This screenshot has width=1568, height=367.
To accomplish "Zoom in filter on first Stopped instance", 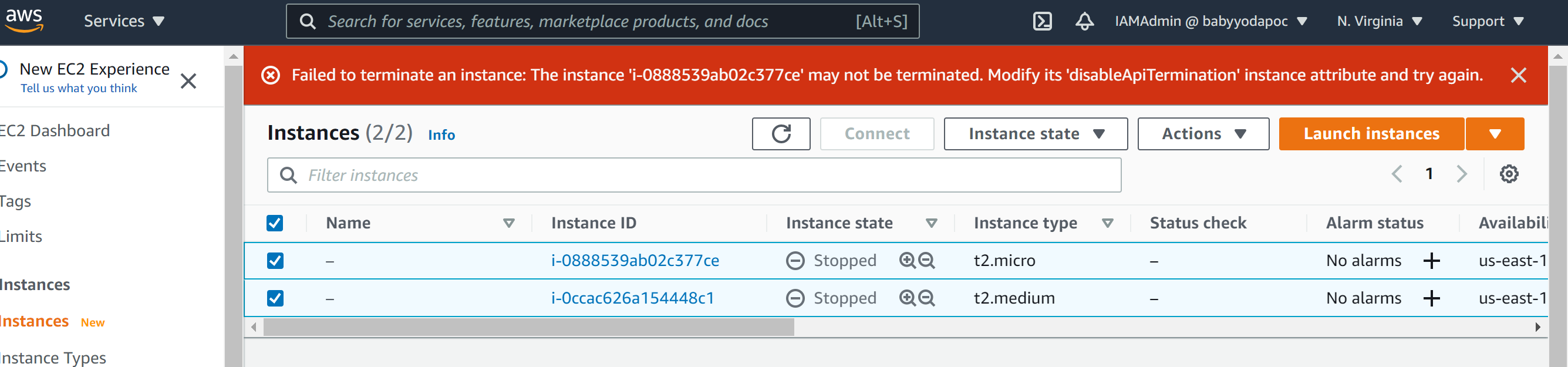I will pos(908,261).
